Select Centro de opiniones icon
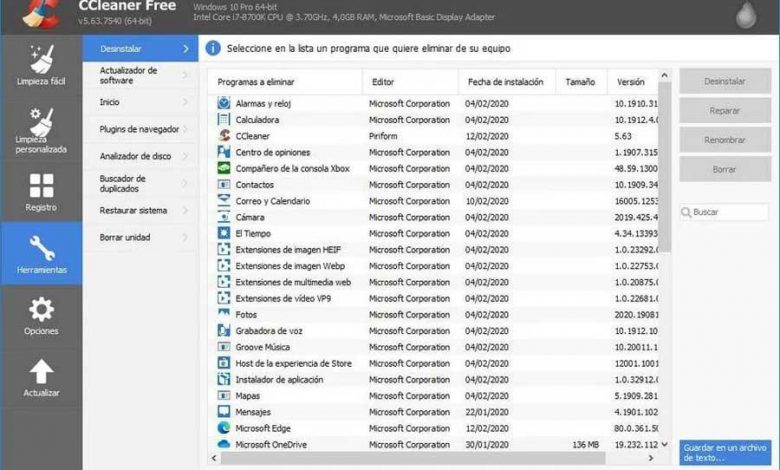 click(x=224, y=152)
